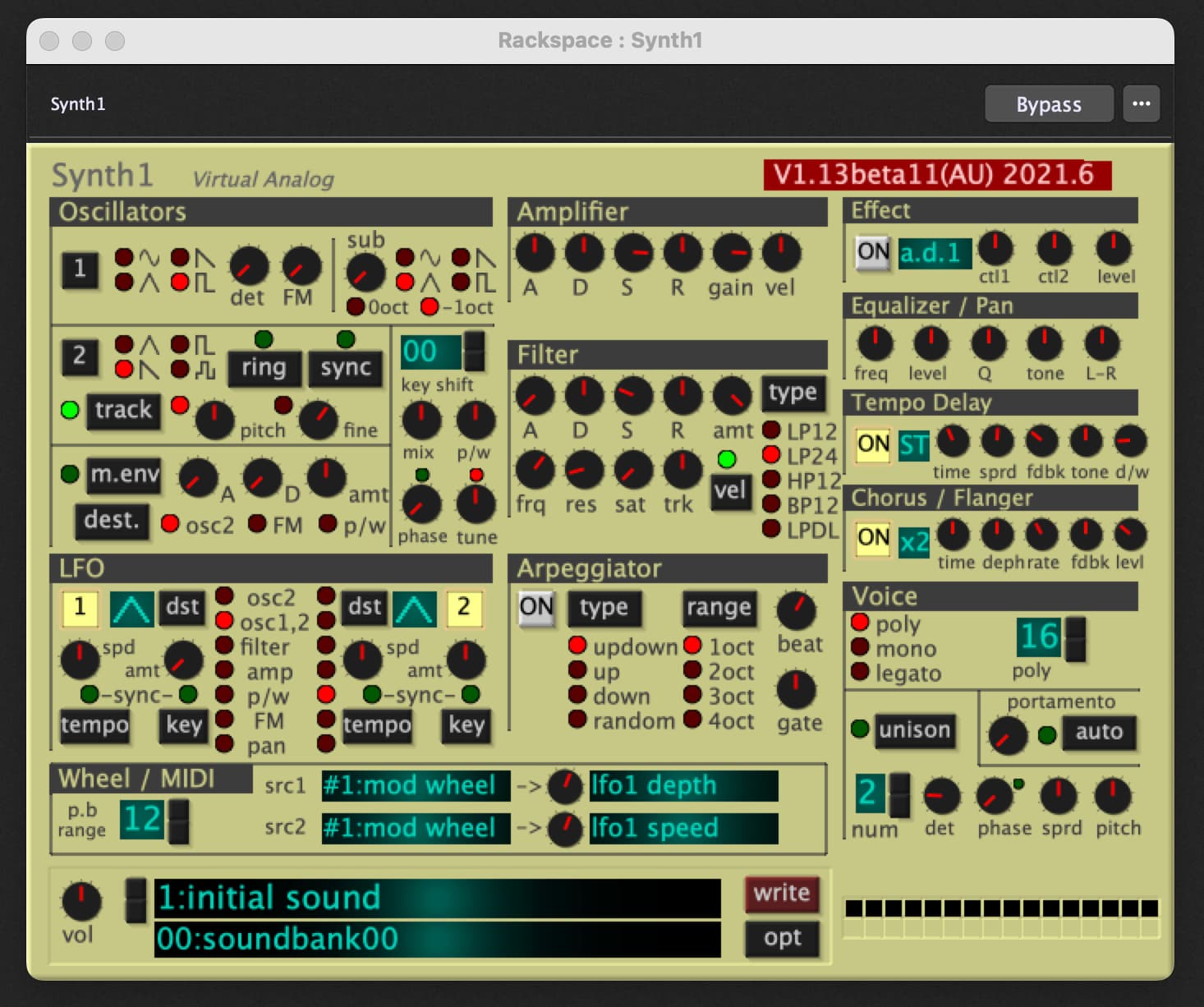Click LFO 2 triangle waveform display
Viewport: 1204px width, 1007px height.
415,609
